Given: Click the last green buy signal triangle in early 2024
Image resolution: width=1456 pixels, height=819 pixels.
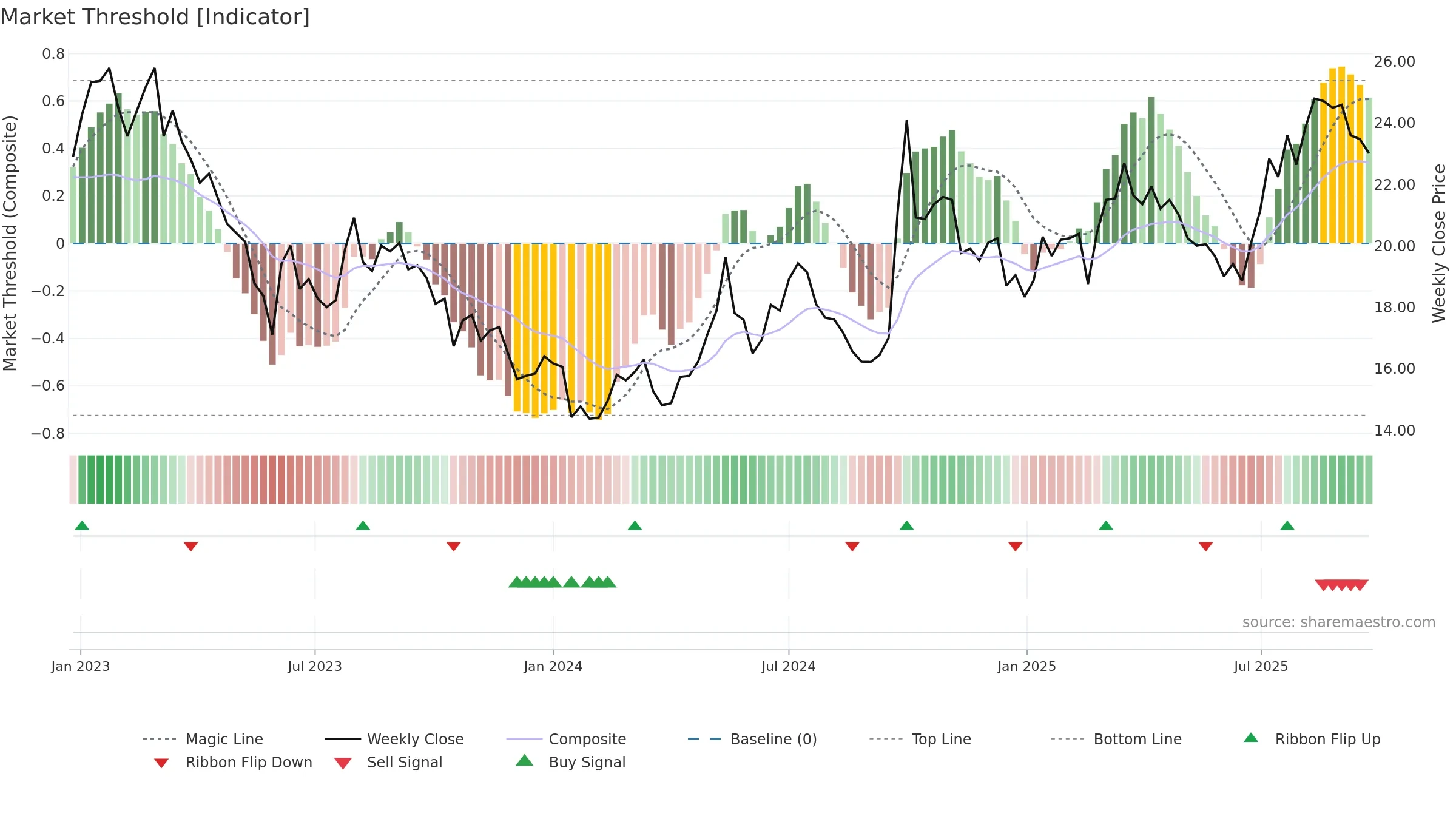Looking at the screenshot, I should tap(608, 582).
